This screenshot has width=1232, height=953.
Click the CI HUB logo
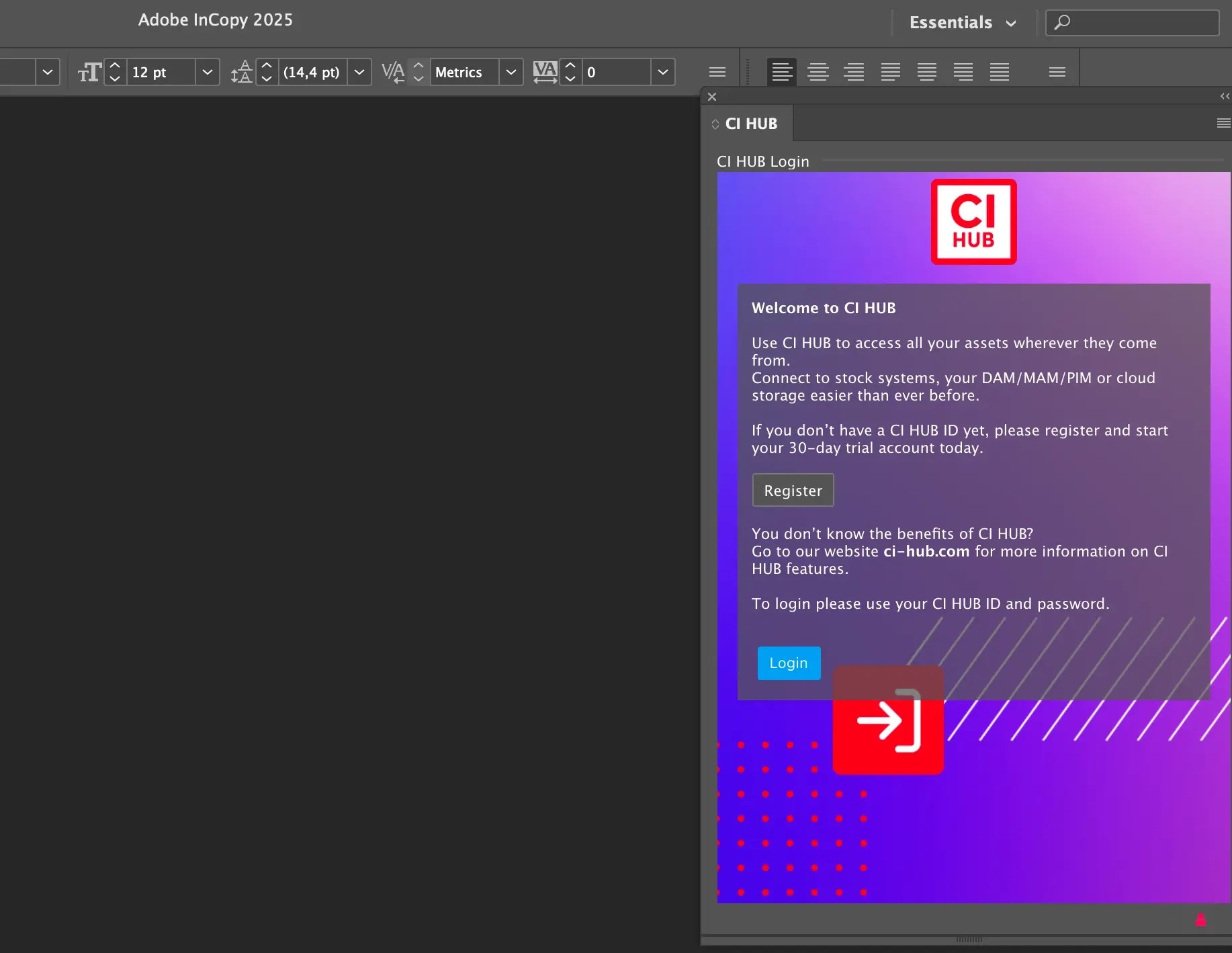coord(973,222)
